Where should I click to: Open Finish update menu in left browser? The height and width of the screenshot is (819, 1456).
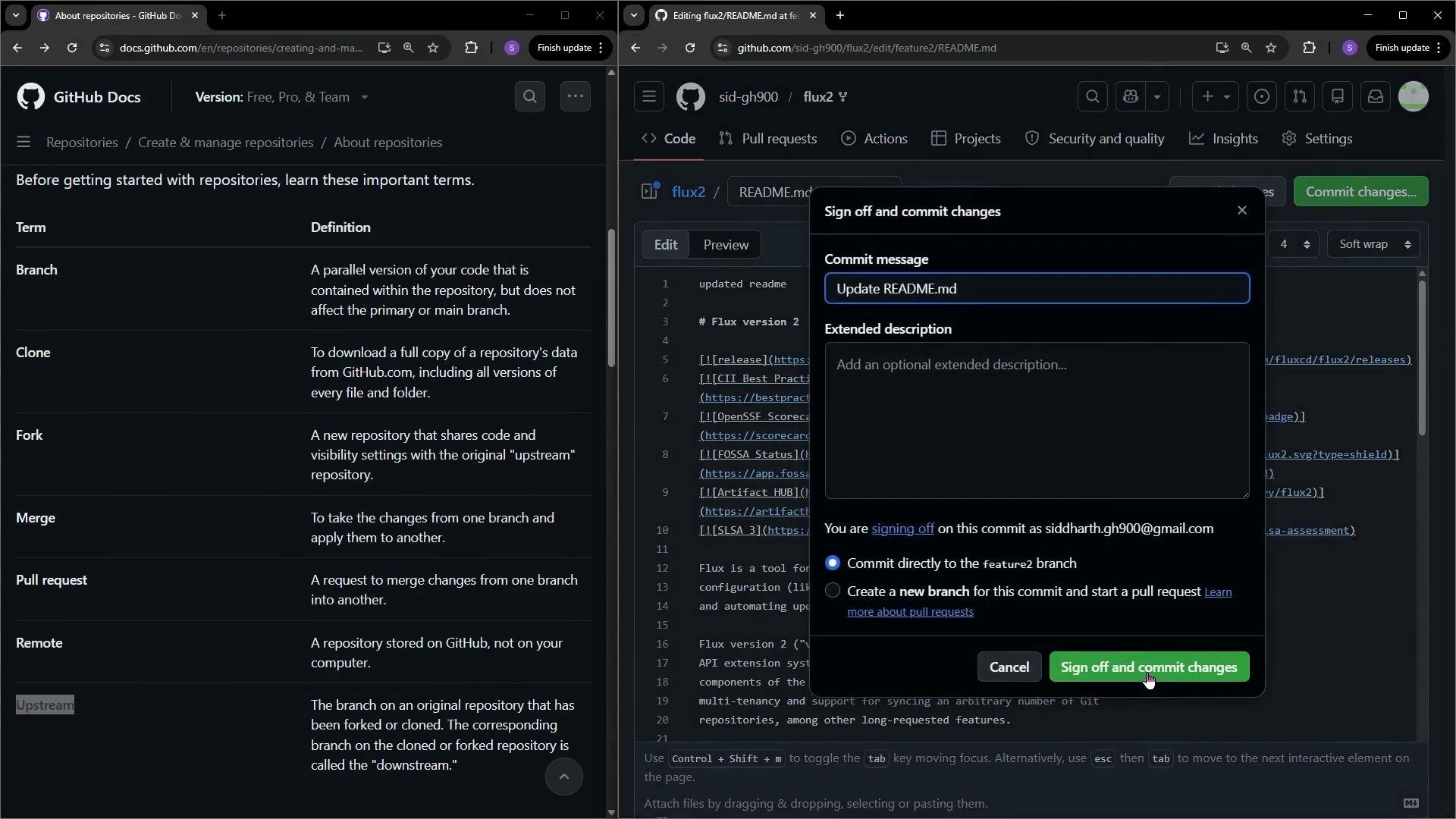pyautogui.click(x=570, y=48)
